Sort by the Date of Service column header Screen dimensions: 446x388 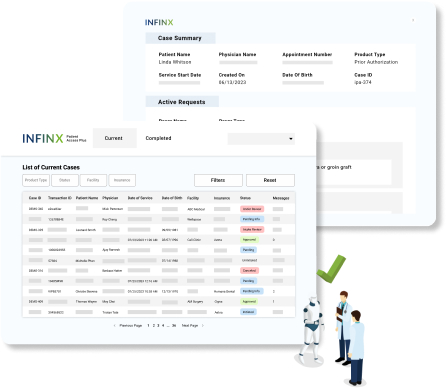tap(140, 198)
